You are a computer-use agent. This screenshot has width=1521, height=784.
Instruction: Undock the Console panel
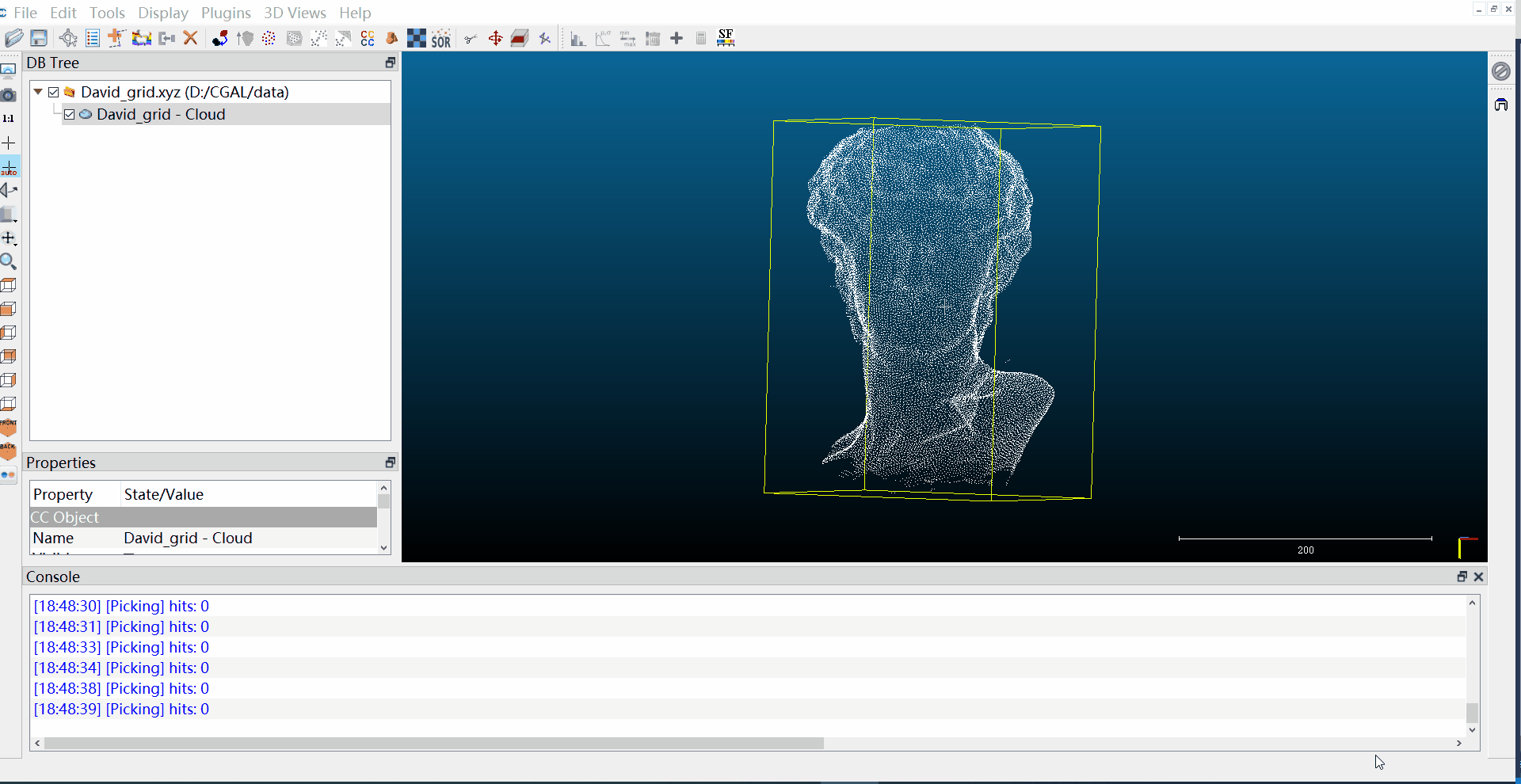(x=1462, y=577)
